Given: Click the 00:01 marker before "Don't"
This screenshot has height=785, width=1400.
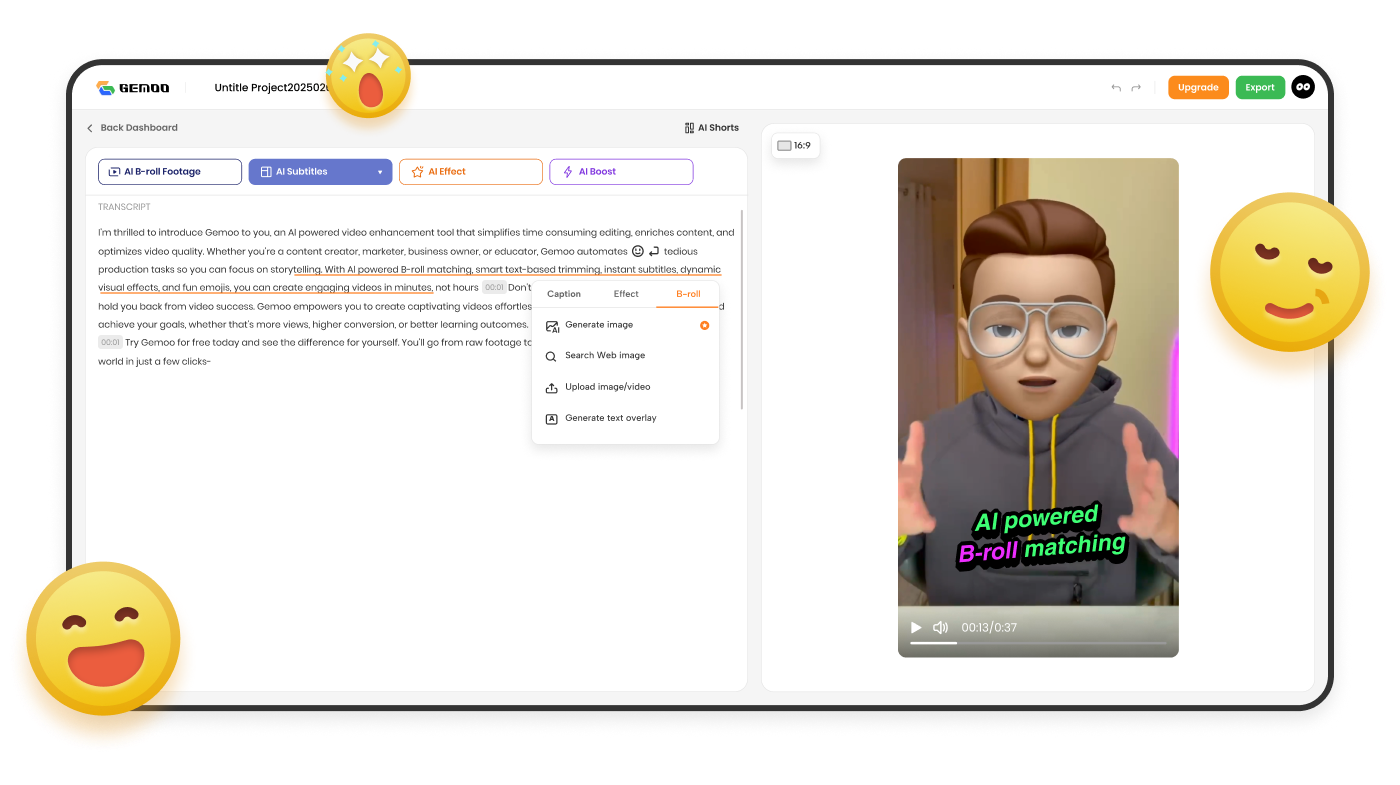Looking at the screenshot, I should tap(494, 288).
